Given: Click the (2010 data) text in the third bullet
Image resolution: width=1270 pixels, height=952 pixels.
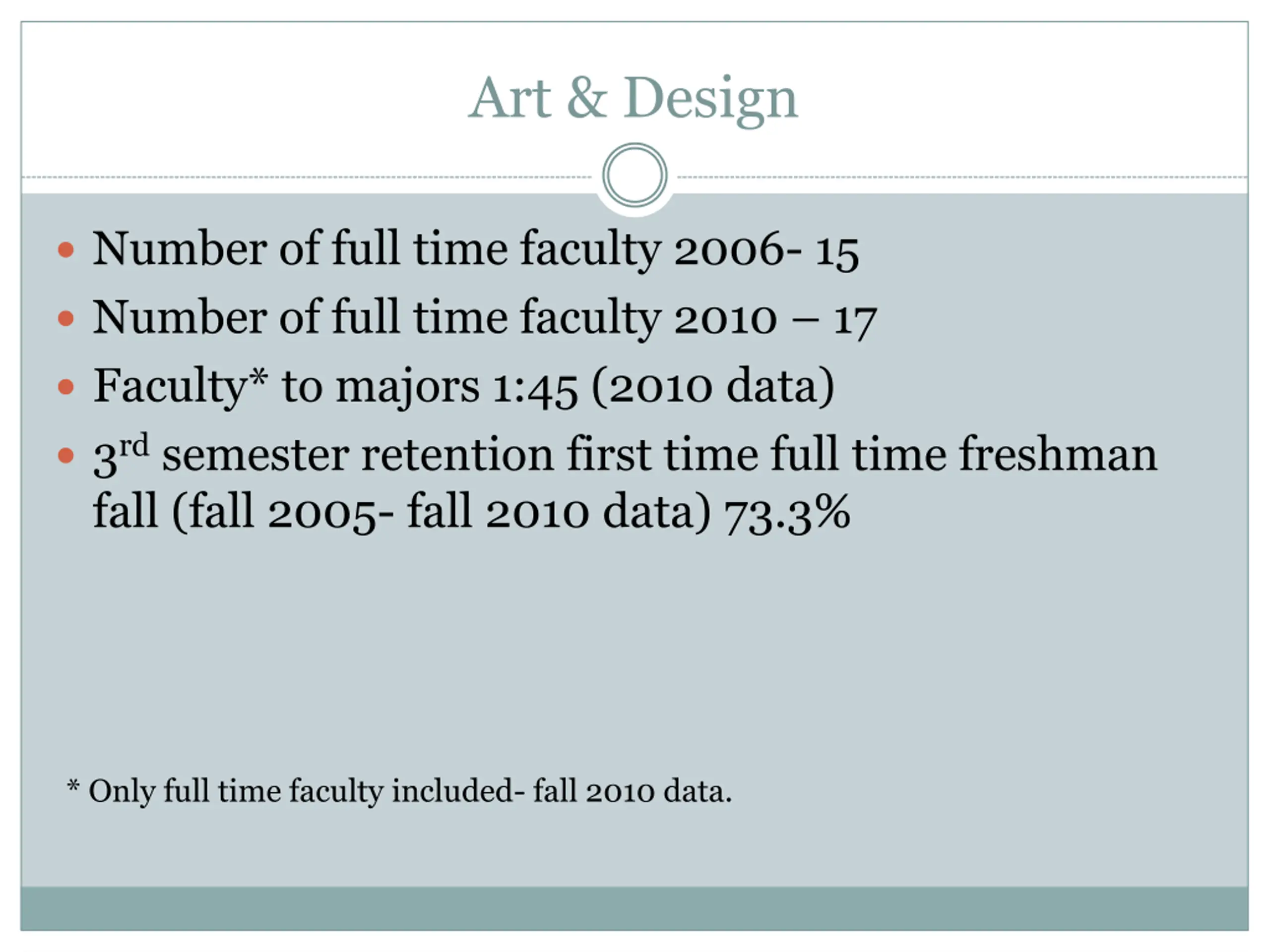Looking at the screenshot, I should tap(713, 387).
